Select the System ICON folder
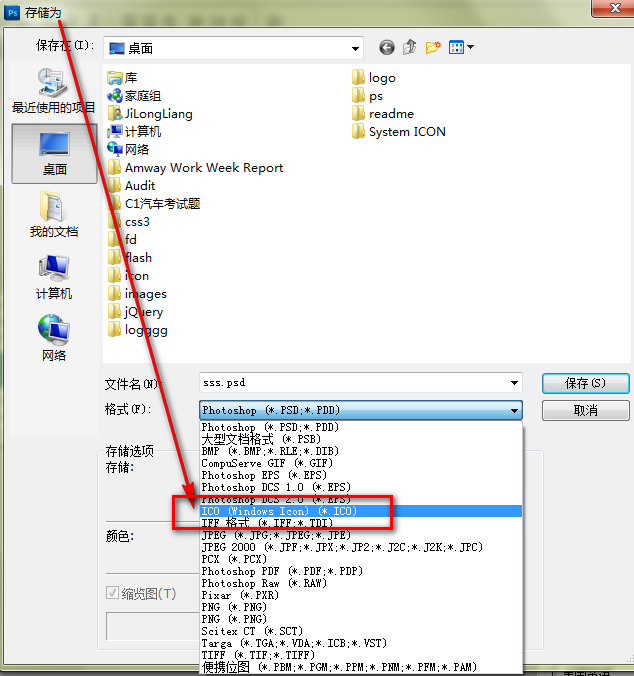 click(399, 132)
